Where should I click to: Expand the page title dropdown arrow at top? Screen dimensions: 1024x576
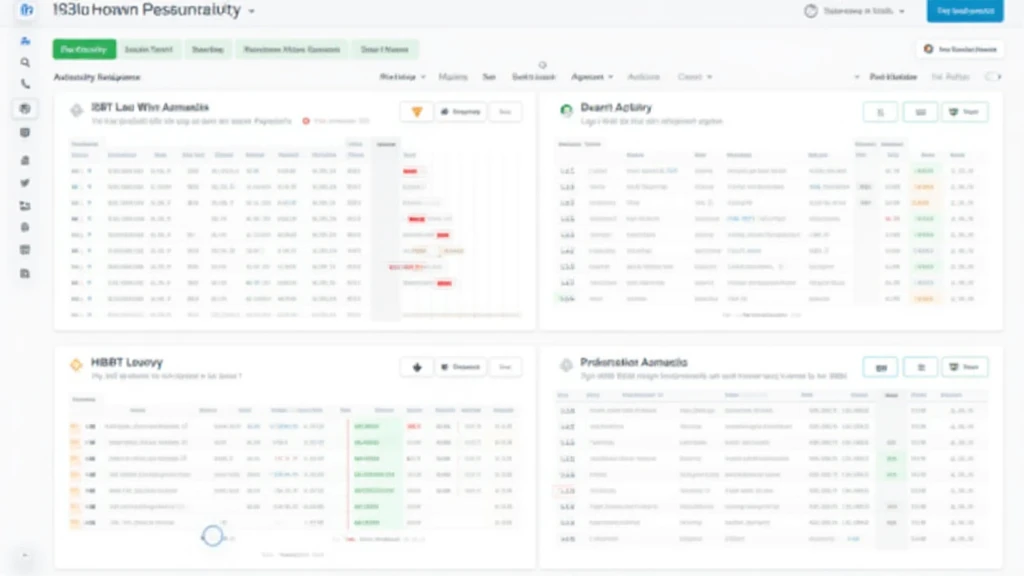pos(251,11)
